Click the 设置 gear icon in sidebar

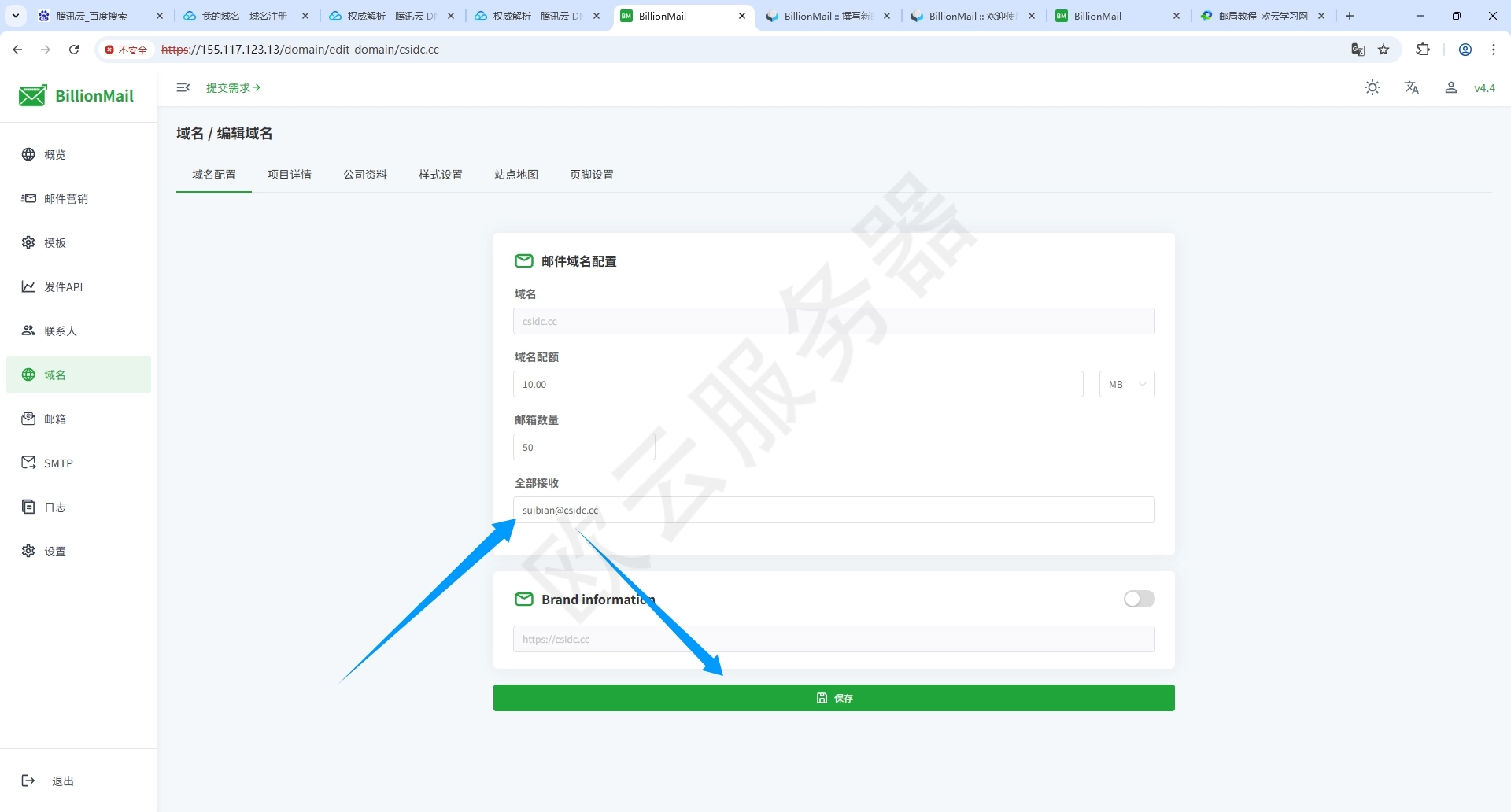pos(28,551)
